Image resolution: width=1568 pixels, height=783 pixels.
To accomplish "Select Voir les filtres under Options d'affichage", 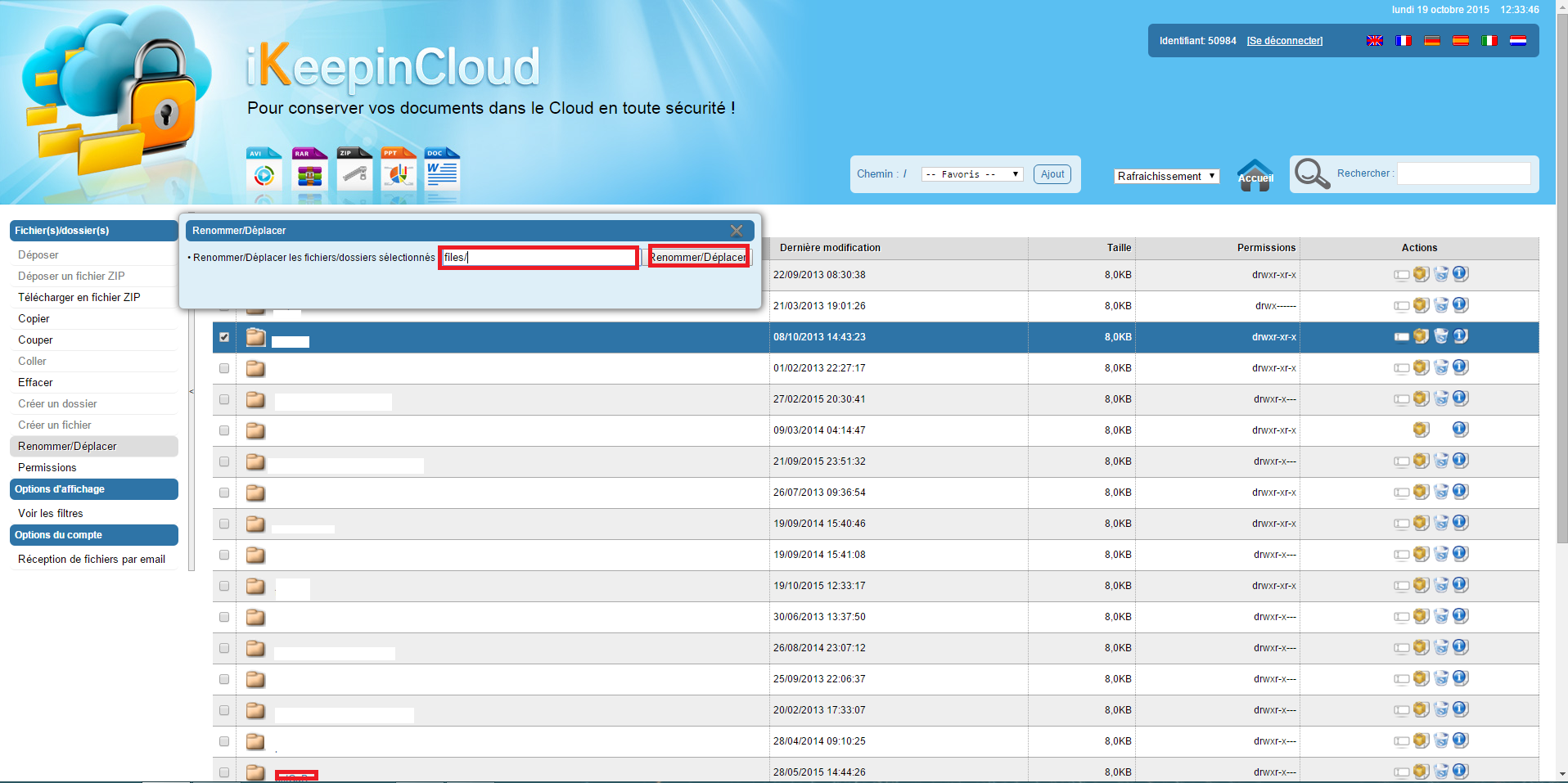I will click(x=51, y=513).
